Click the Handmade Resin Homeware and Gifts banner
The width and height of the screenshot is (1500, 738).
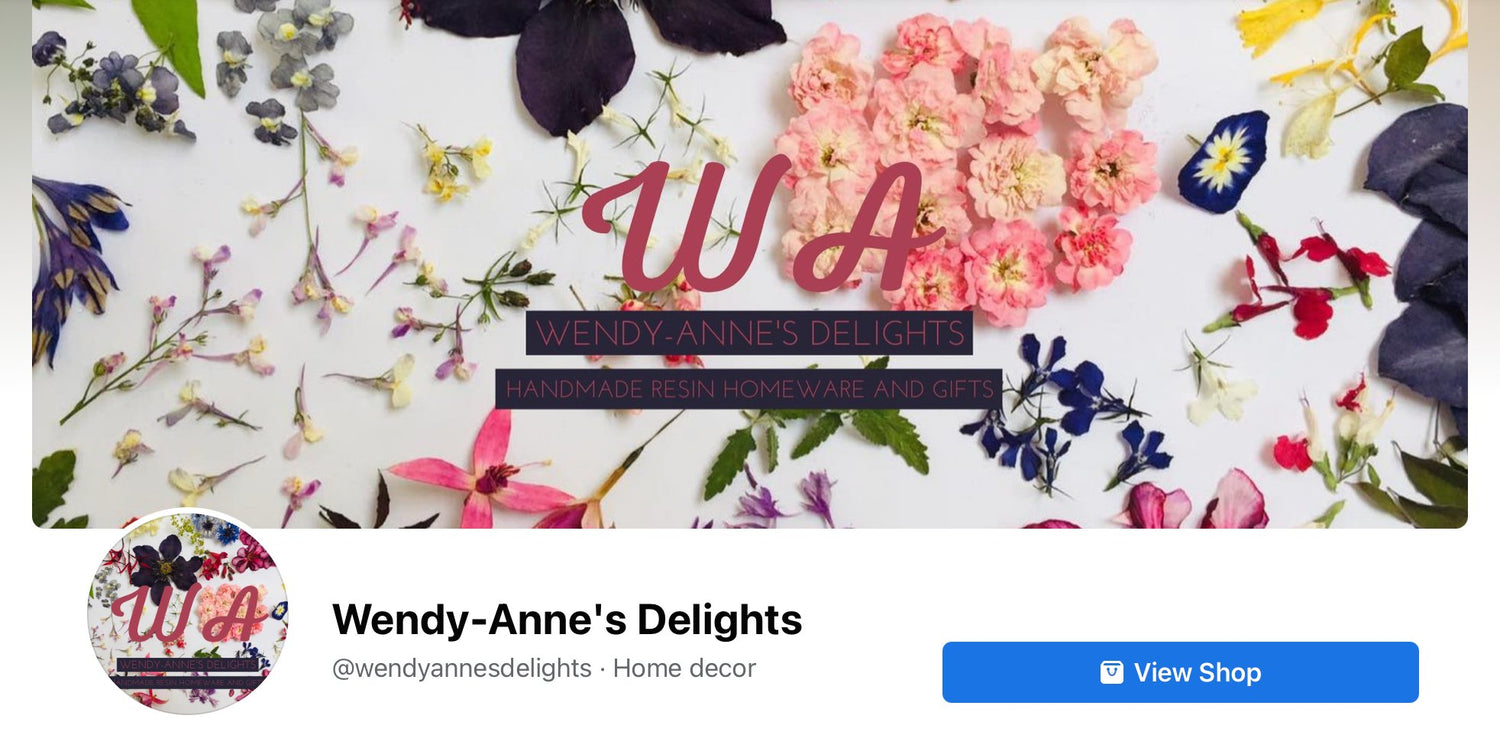(749, 389)
